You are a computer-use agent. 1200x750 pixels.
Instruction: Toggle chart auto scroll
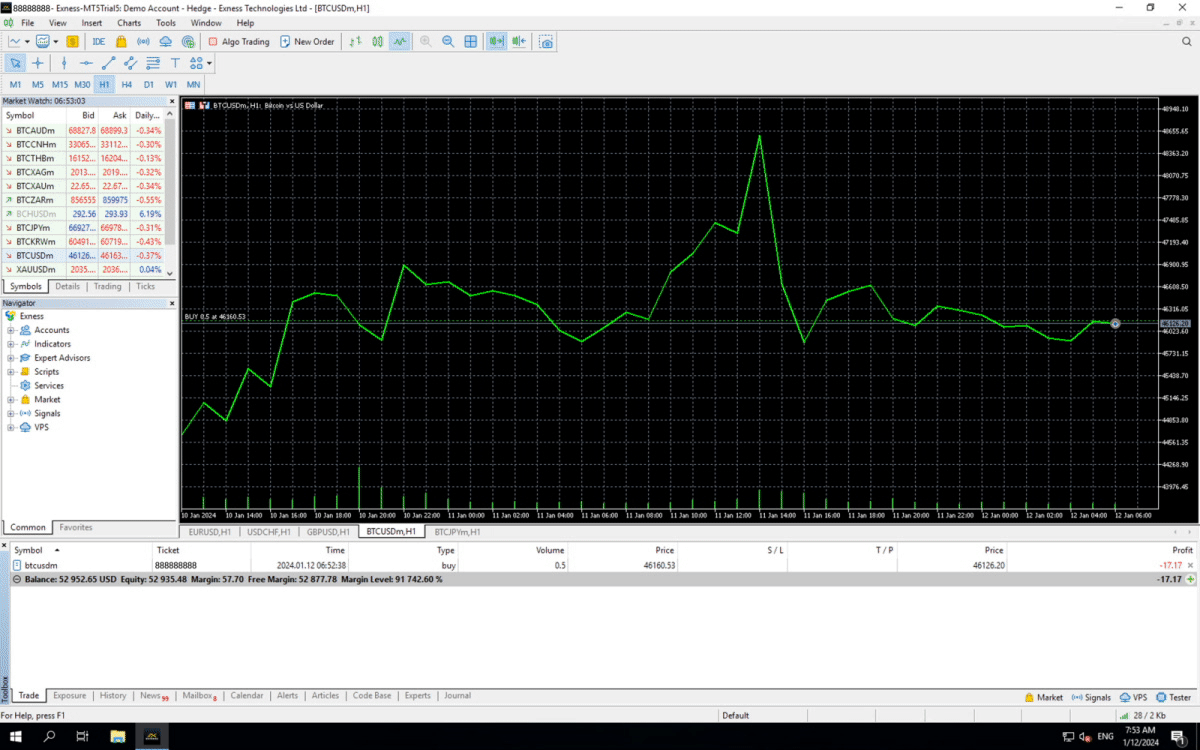pyautogui.click(x=496, y=42)
